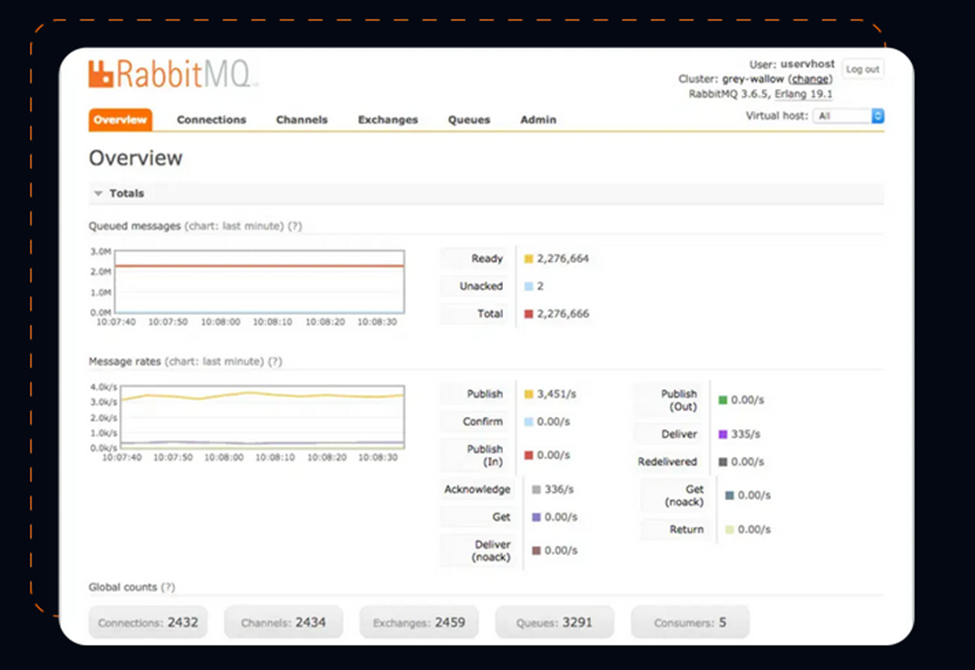Click the Queued messages help (?) link
This screenshot has height=670, width=975.
pyautogui.click(x=295, y=226)
